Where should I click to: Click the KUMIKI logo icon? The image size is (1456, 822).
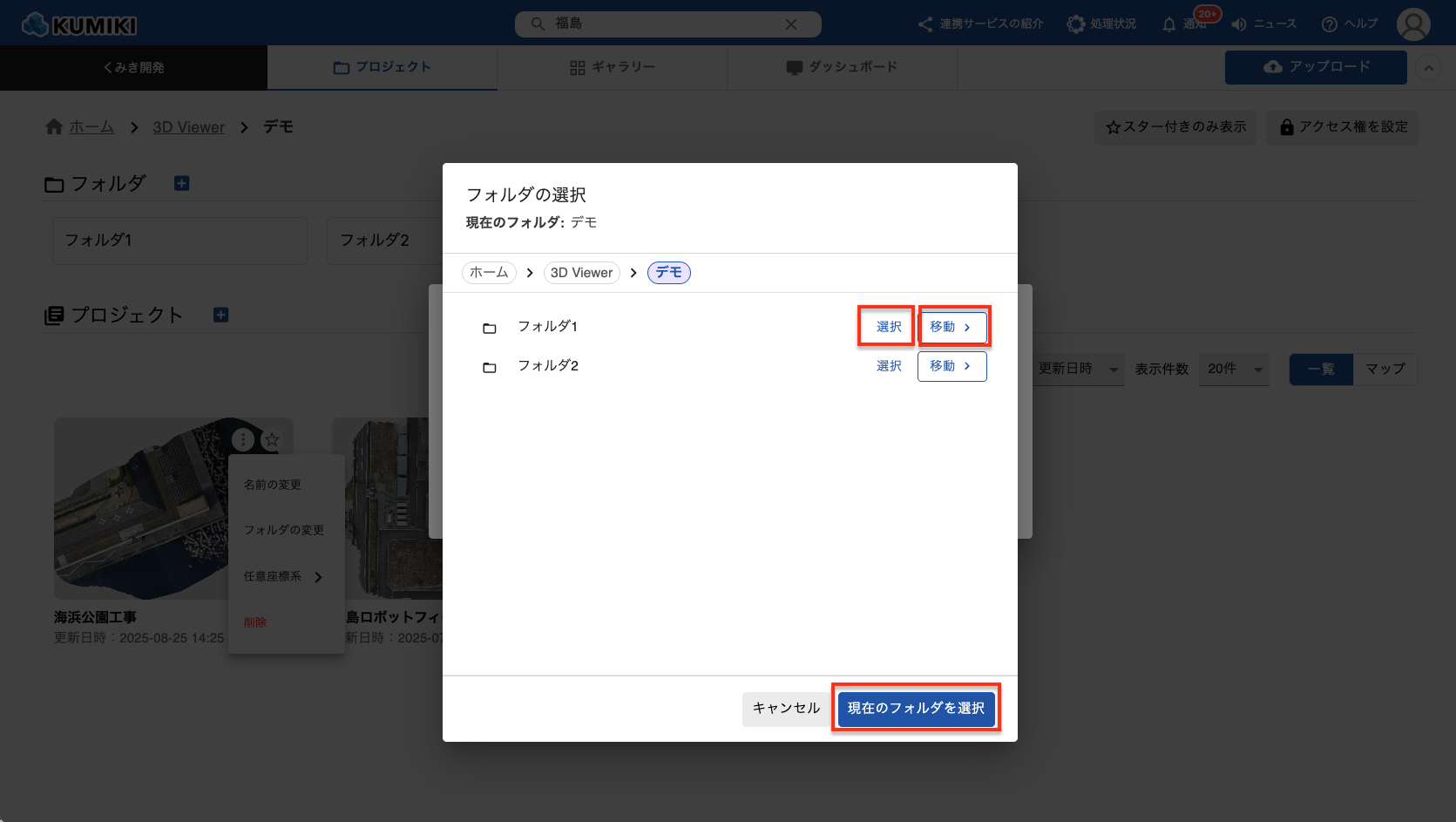(x=36, y=24)
